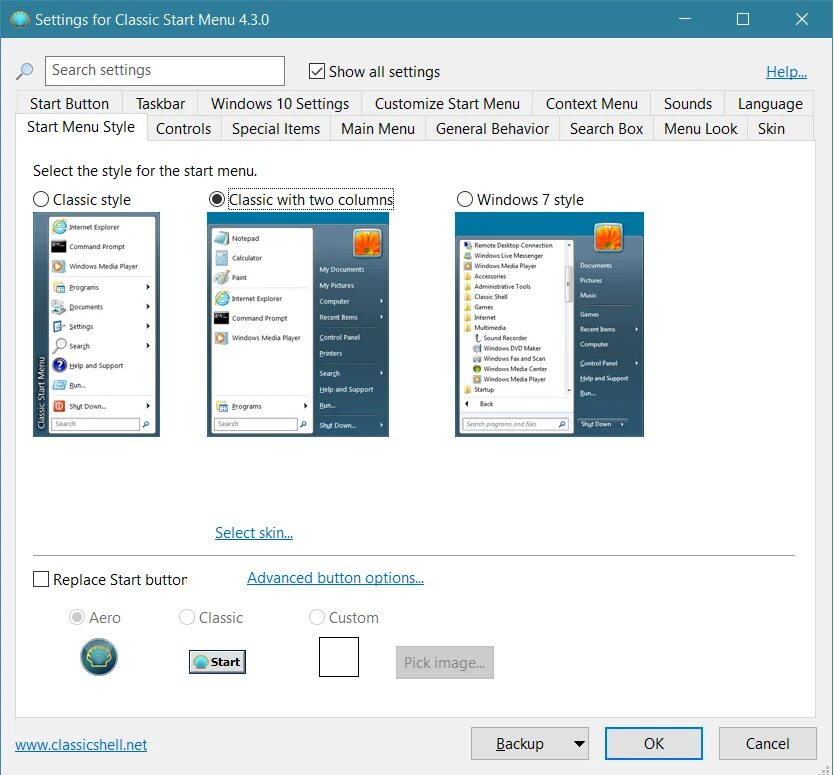Click the Classic style preview image

96,324
